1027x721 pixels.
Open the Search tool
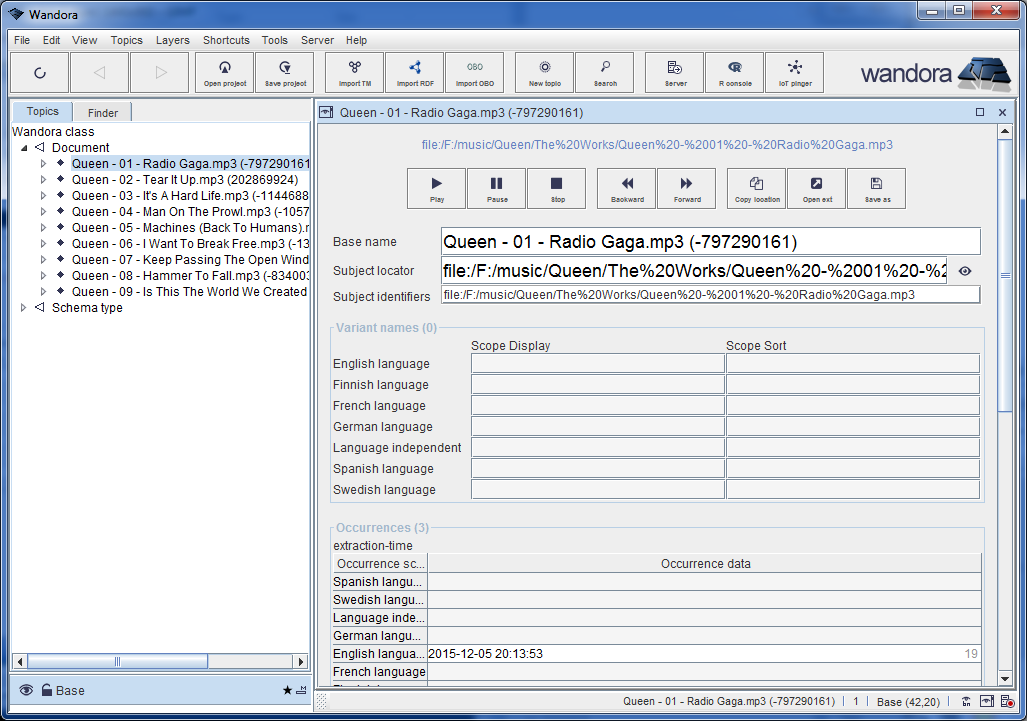[x=604, y=72]
